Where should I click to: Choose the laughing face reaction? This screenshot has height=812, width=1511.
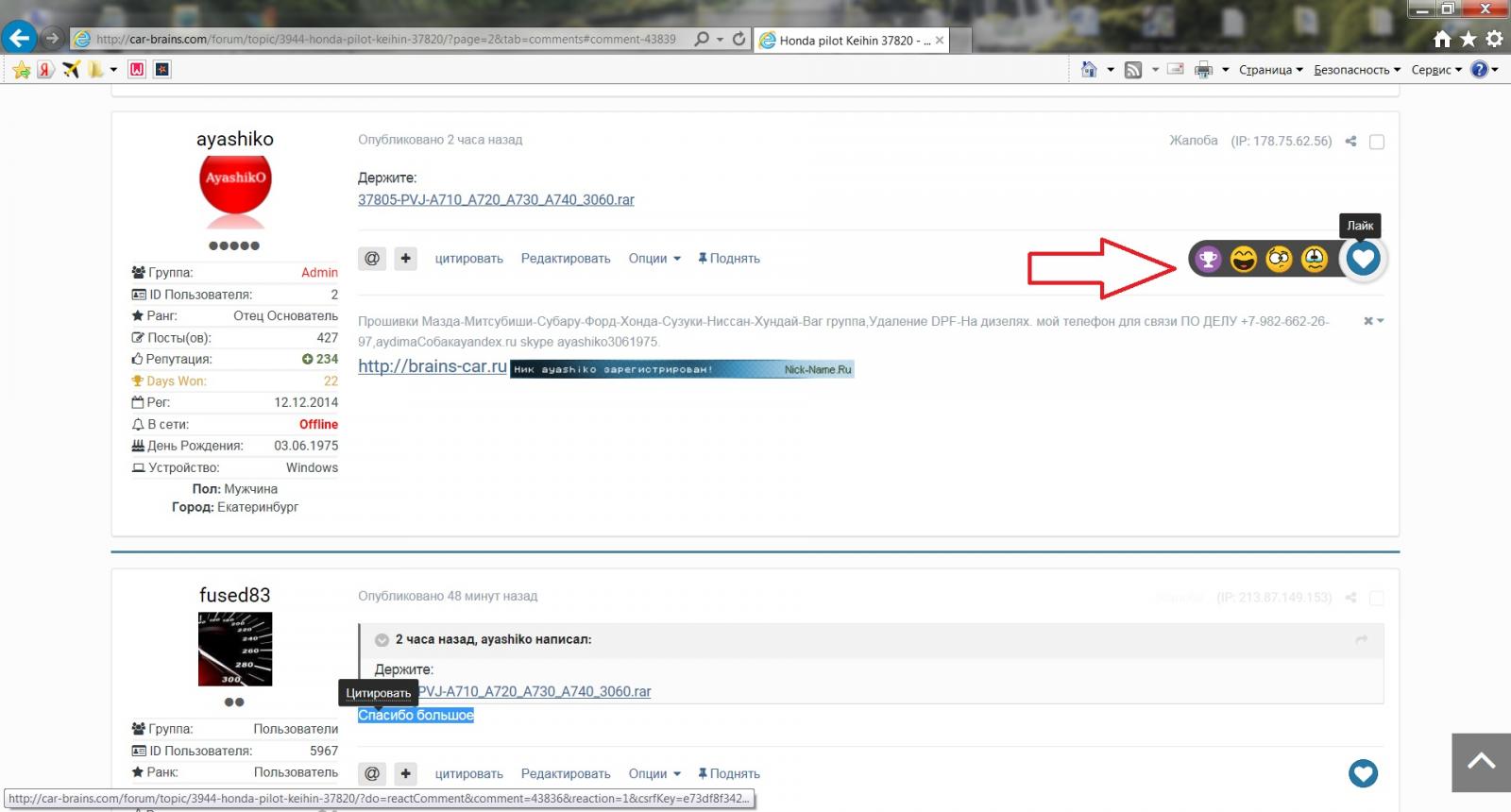point(1244,259)
